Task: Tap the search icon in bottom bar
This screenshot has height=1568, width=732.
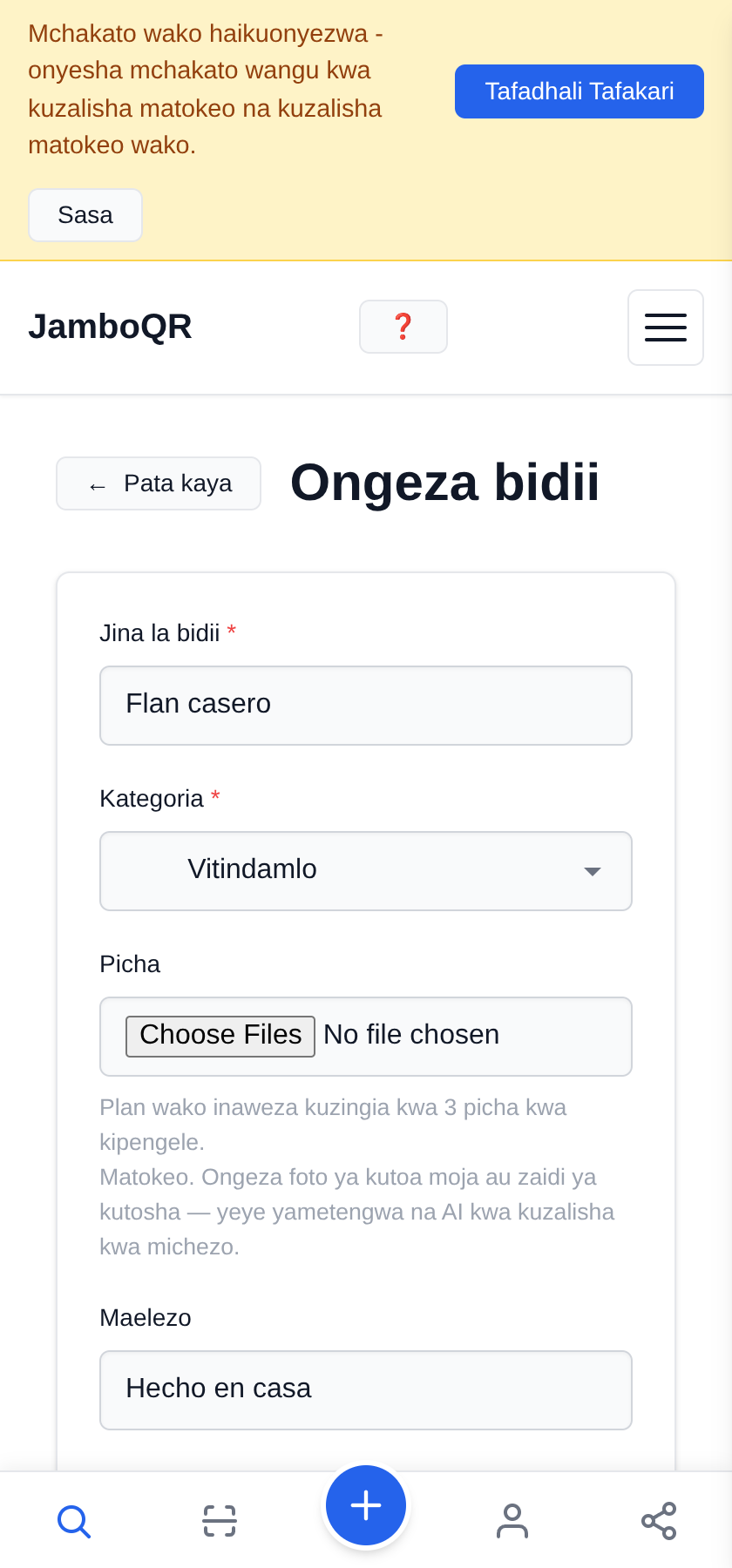Action: (x=73, y=1521)
